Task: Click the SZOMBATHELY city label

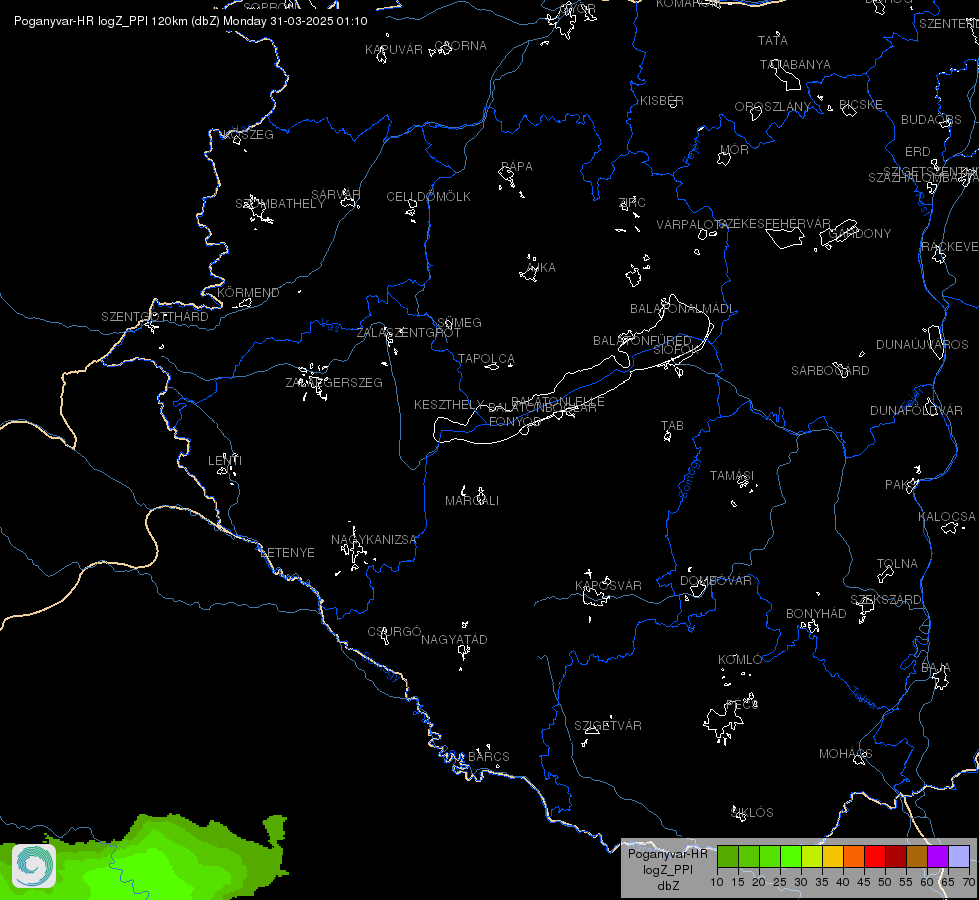Action: click(280, 204)
